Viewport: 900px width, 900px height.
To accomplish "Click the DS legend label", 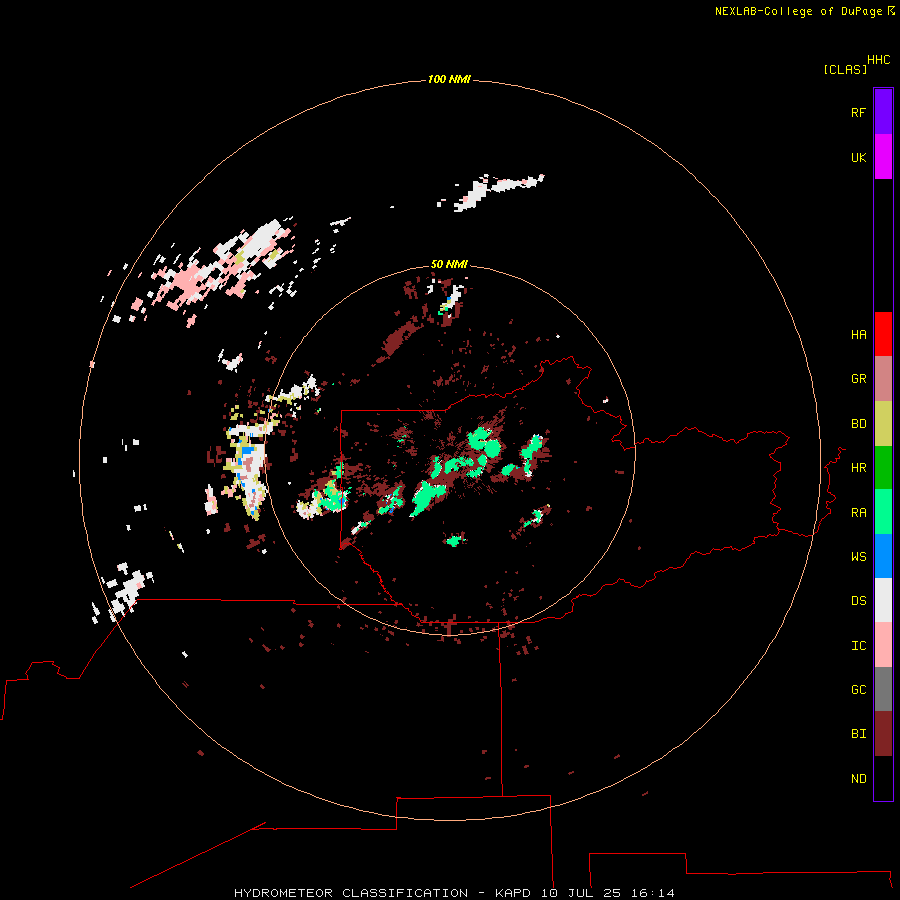I will [858, 600].
